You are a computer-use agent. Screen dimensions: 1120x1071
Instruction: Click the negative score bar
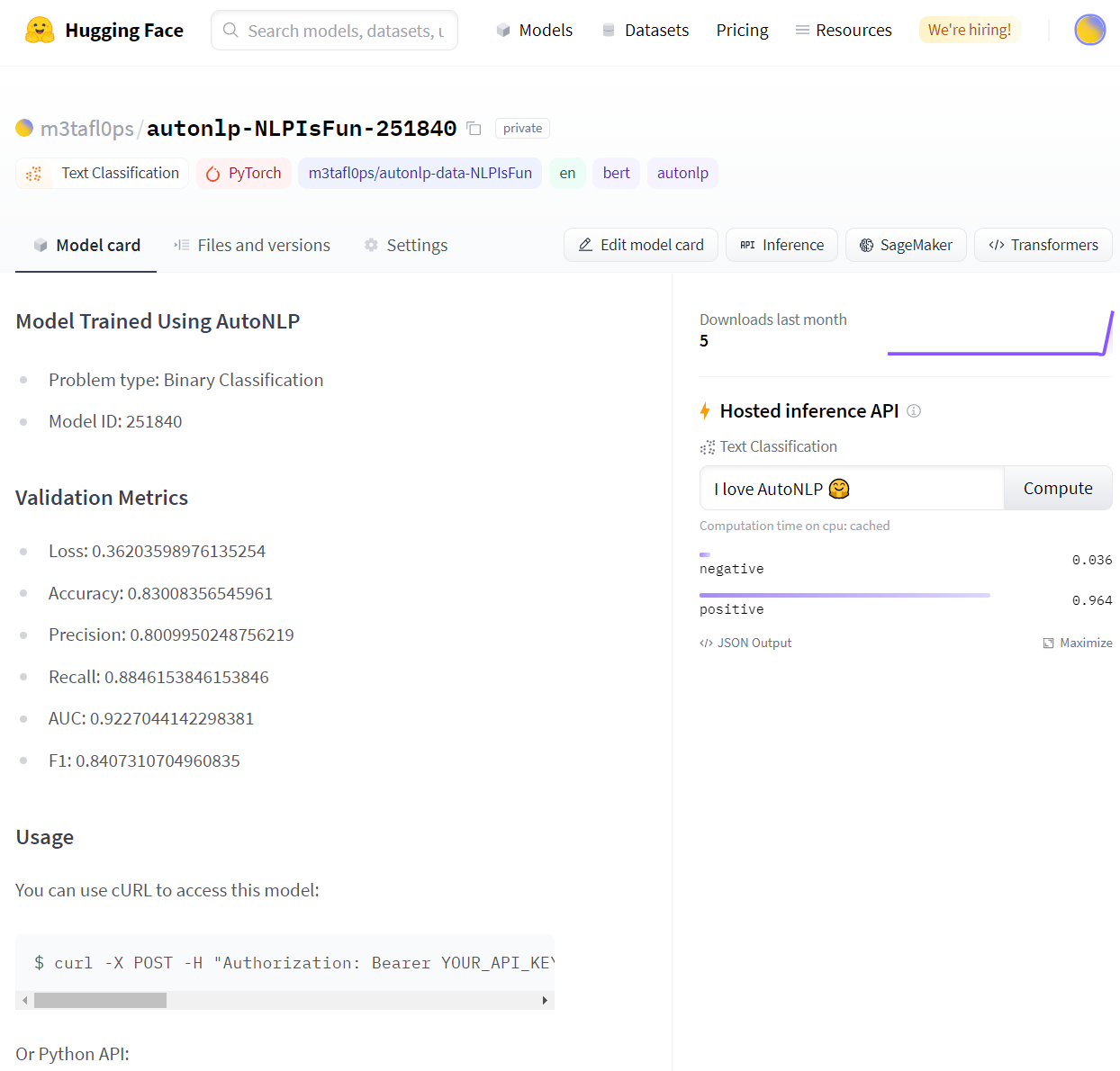coord(705,555)
